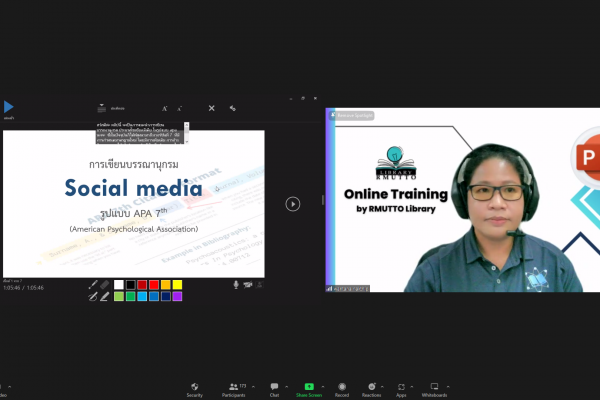Open Whiteboards
Viewport: 600px width, 400px height.
pos(434,390)
